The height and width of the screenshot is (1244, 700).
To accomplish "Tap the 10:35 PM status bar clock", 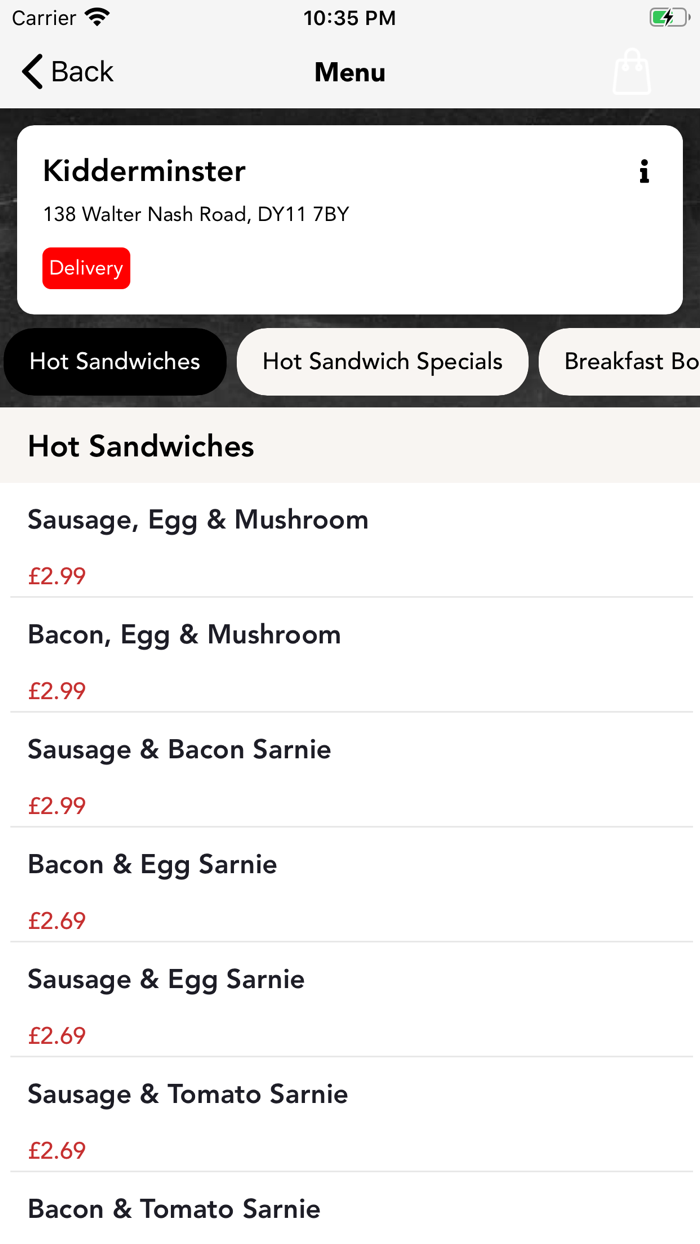I will pyautogui.click(x=349, y=18).
